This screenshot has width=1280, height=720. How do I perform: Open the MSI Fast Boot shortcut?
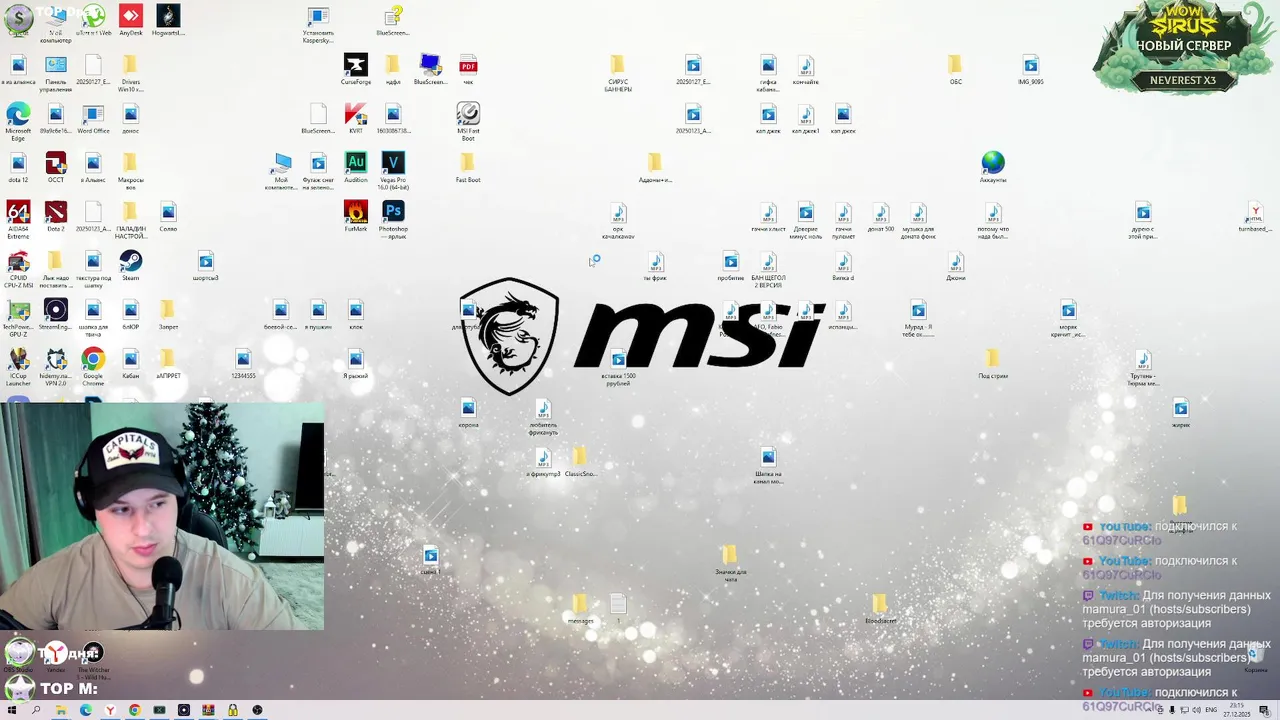(x=468, y=121)
